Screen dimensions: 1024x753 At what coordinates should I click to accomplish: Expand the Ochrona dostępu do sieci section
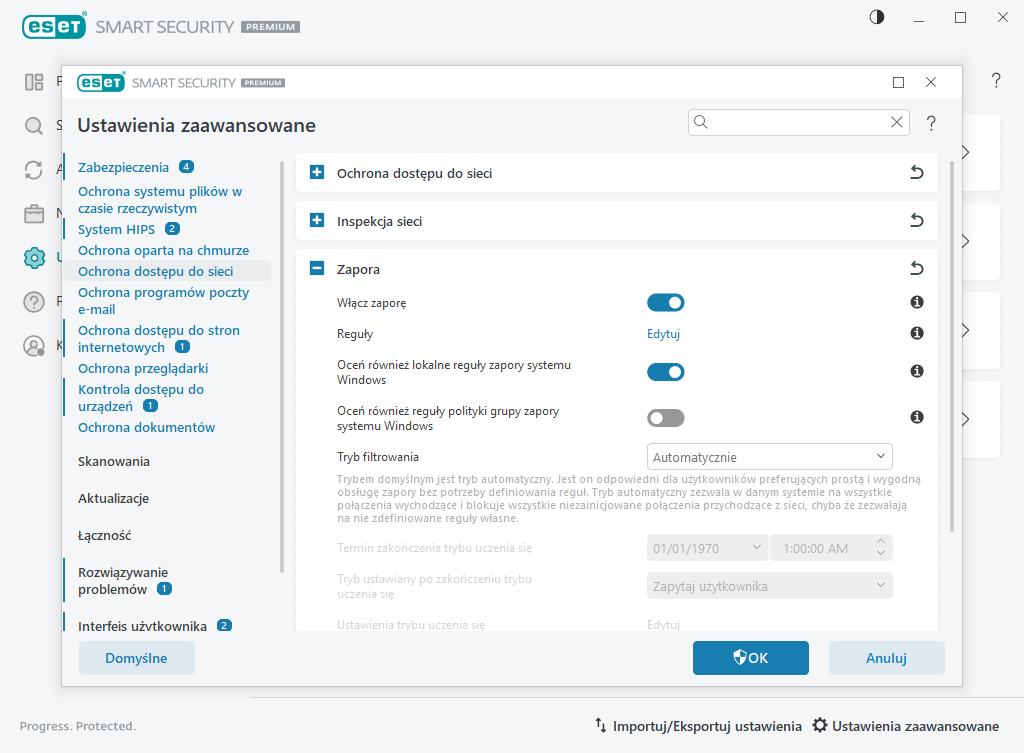pos(317,173)
